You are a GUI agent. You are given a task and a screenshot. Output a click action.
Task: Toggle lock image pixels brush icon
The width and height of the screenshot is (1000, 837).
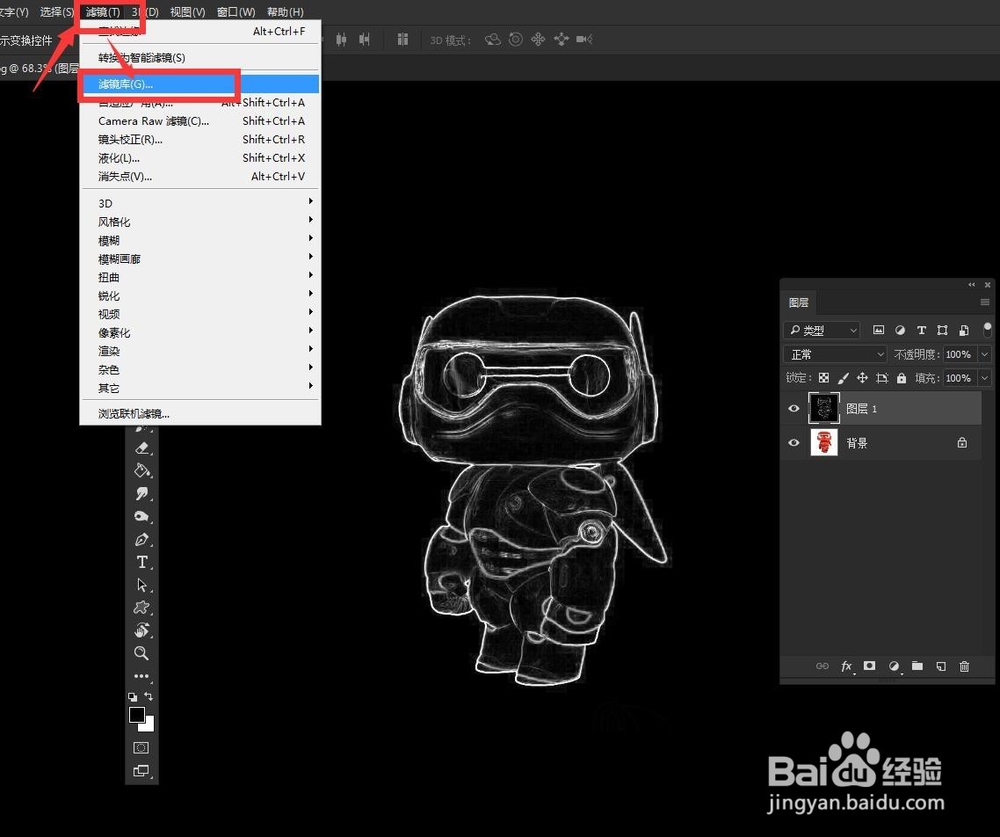tap(843, 378)
